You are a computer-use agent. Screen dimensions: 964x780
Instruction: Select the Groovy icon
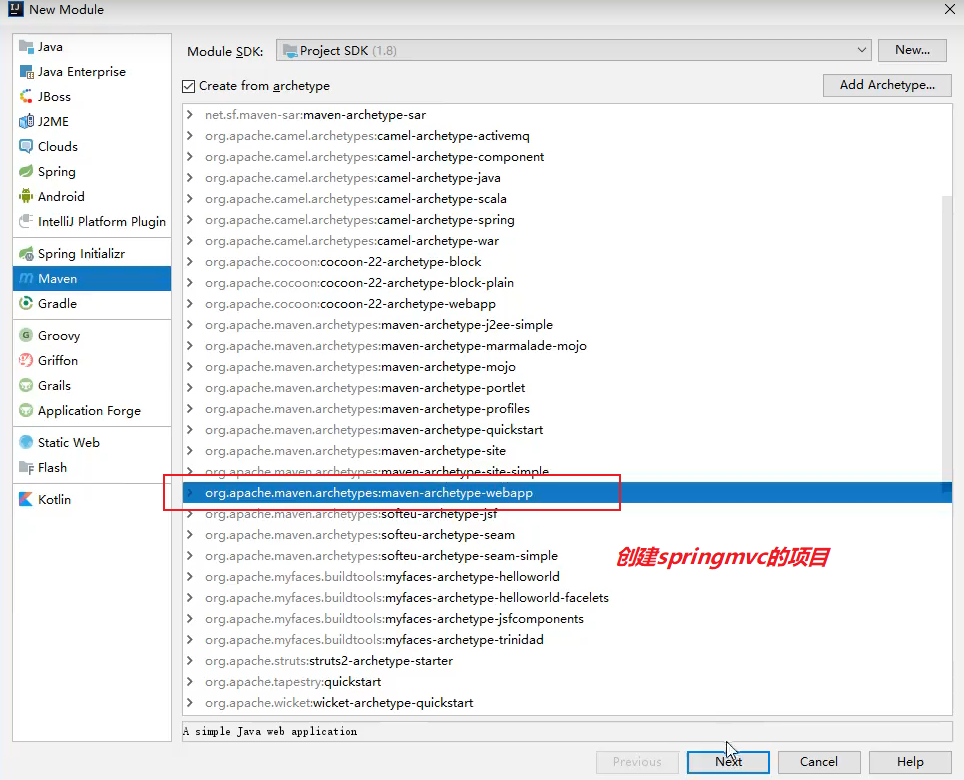(x=26, y=336)
